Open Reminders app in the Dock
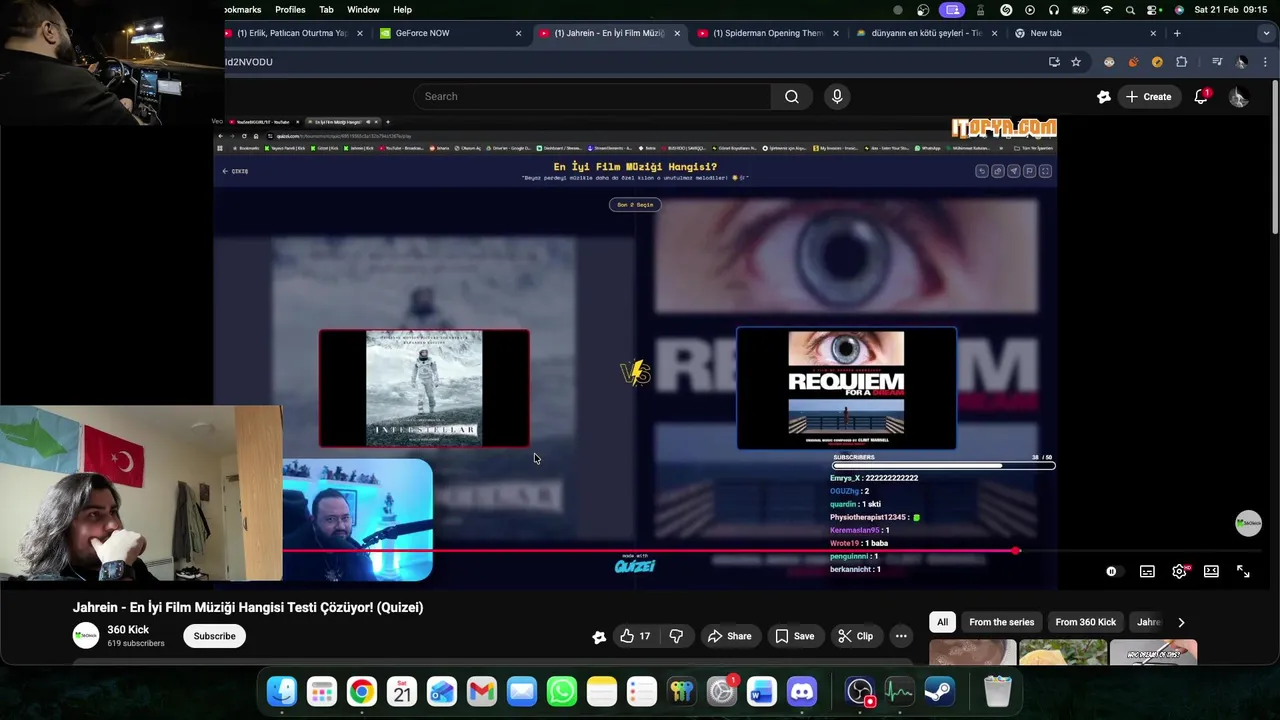1280x720 pixels. click(642, 691)
